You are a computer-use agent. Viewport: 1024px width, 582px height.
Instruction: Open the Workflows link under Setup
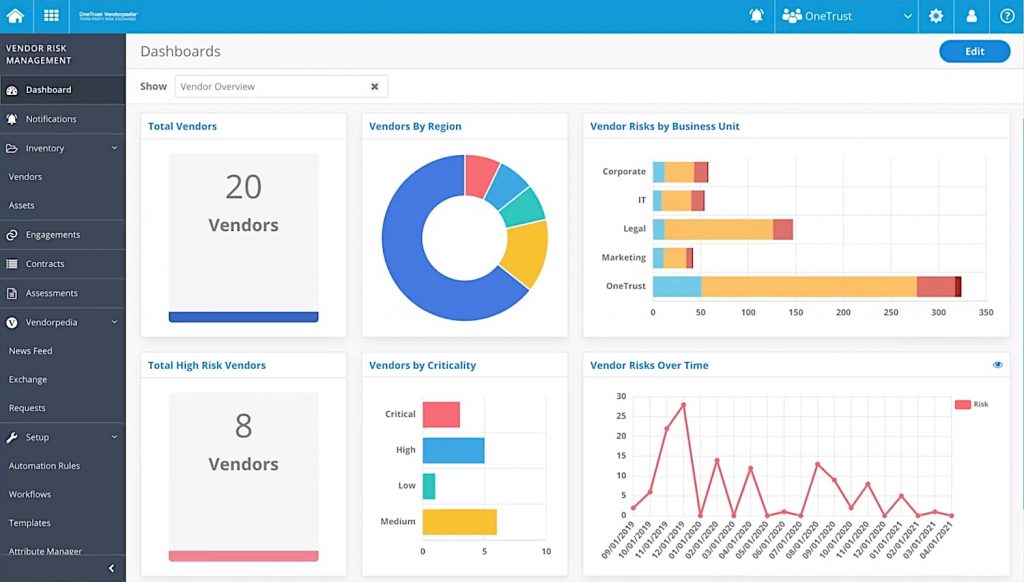(x=30, y=493)
